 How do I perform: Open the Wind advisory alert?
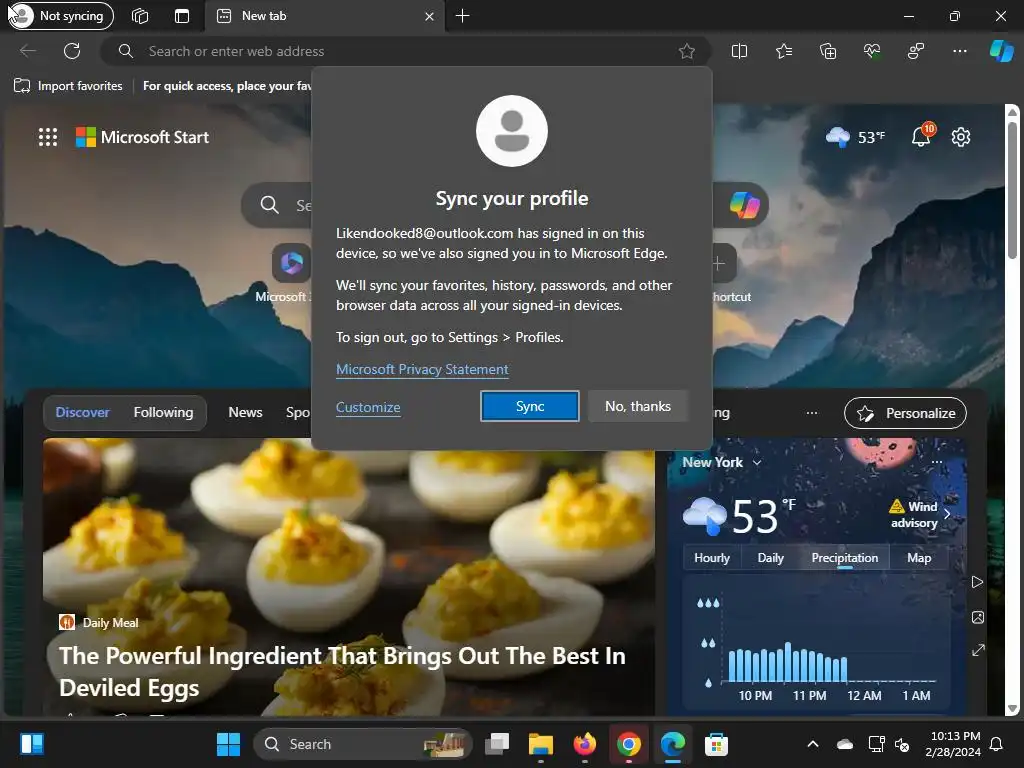point(920,514)
